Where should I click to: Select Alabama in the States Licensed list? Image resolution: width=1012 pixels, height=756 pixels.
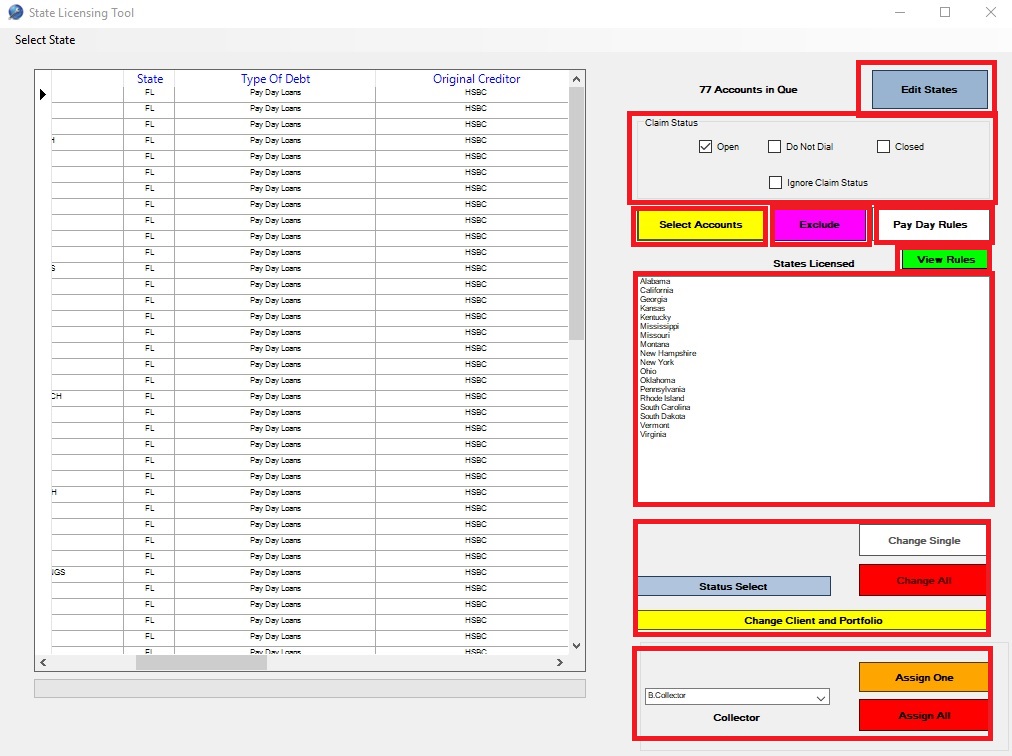(655, 281)
